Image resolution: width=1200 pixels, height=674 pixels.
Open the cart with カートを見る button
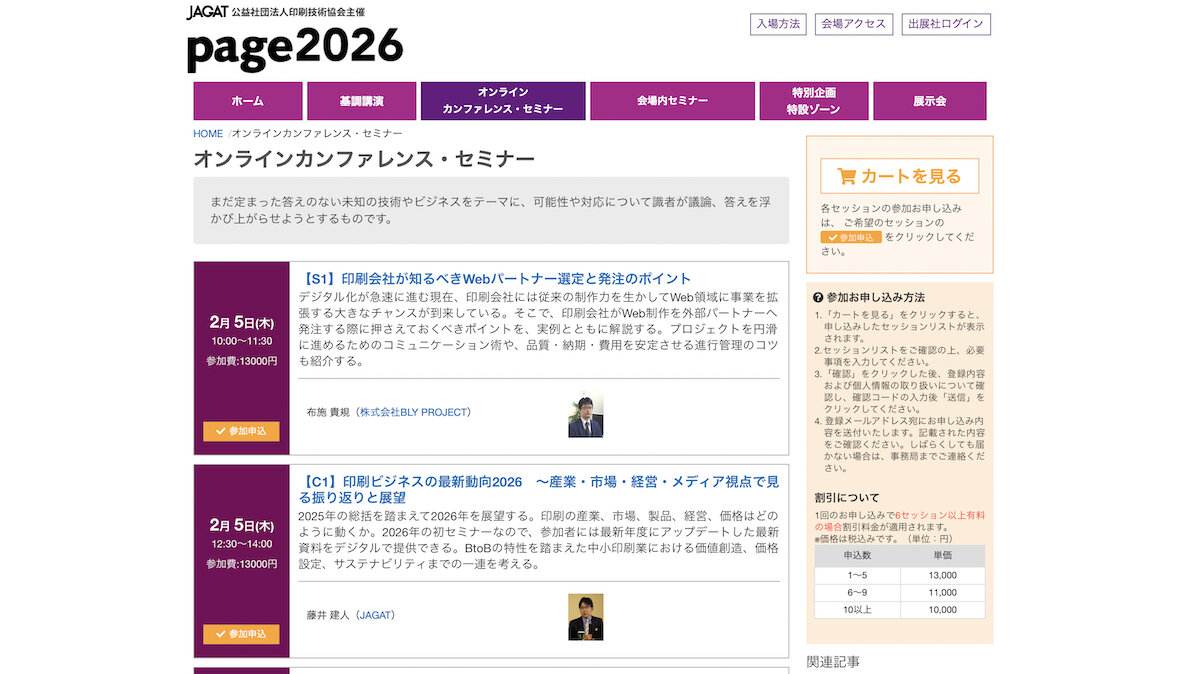pos(899,176)
